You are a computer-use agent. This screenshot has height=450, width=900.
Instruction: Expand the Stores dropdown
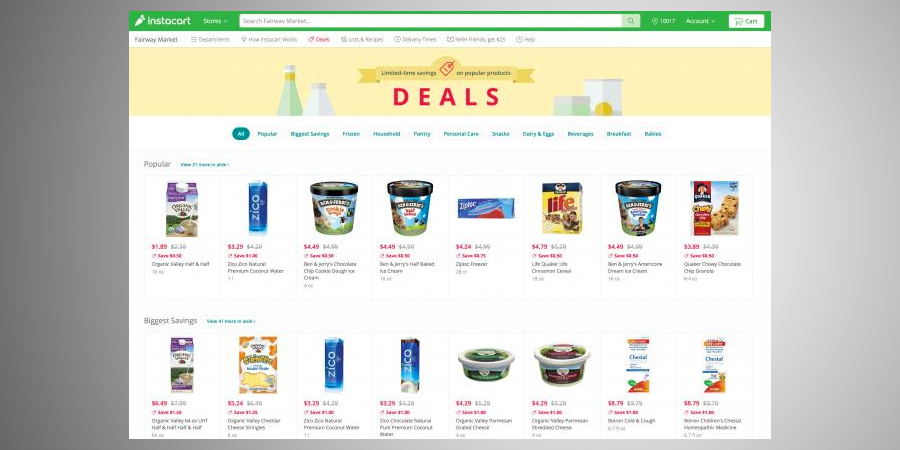(215, 21)
